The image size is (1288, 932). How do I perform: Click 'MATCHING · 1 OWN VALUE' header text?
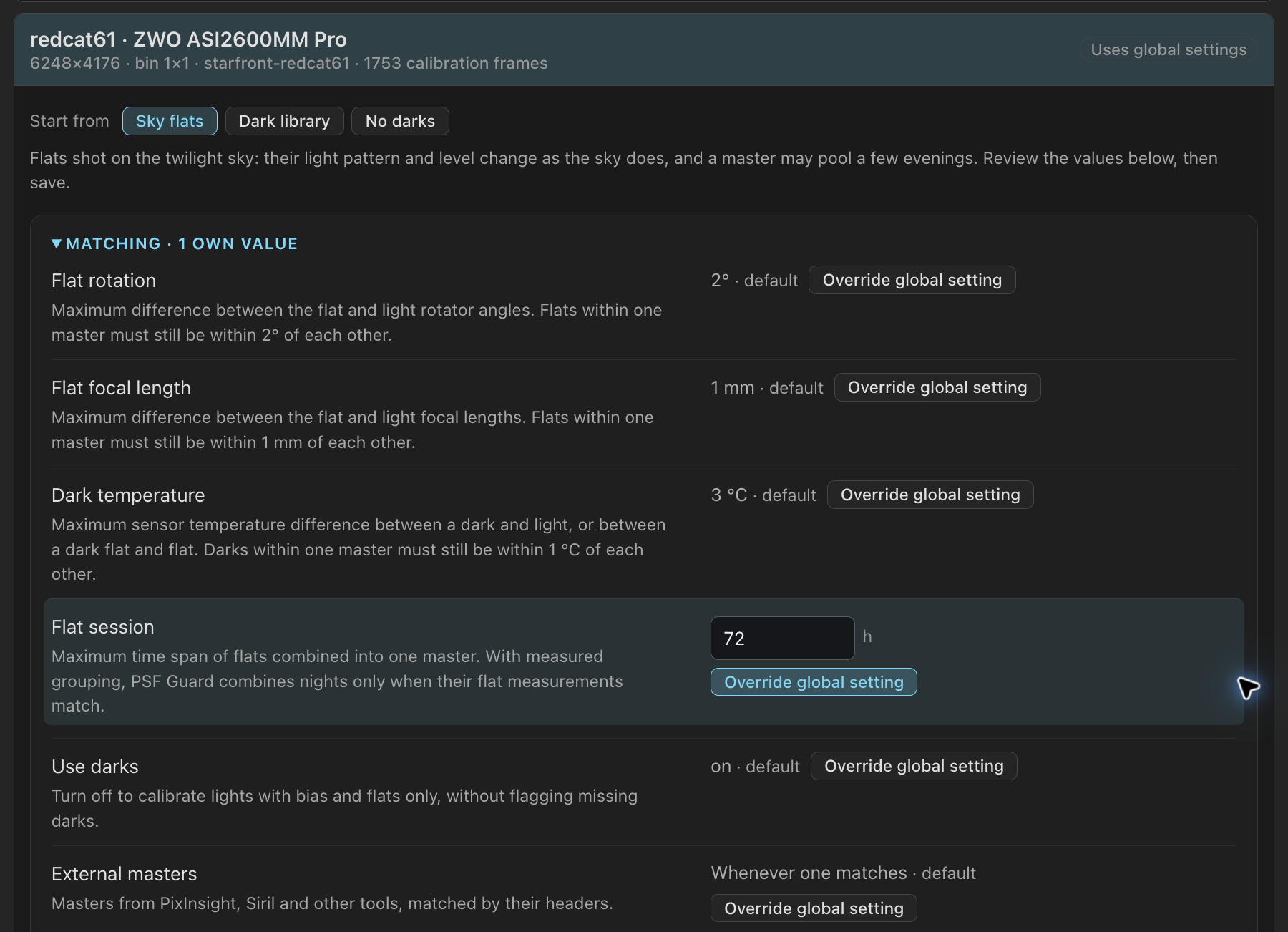coord(182,243)
